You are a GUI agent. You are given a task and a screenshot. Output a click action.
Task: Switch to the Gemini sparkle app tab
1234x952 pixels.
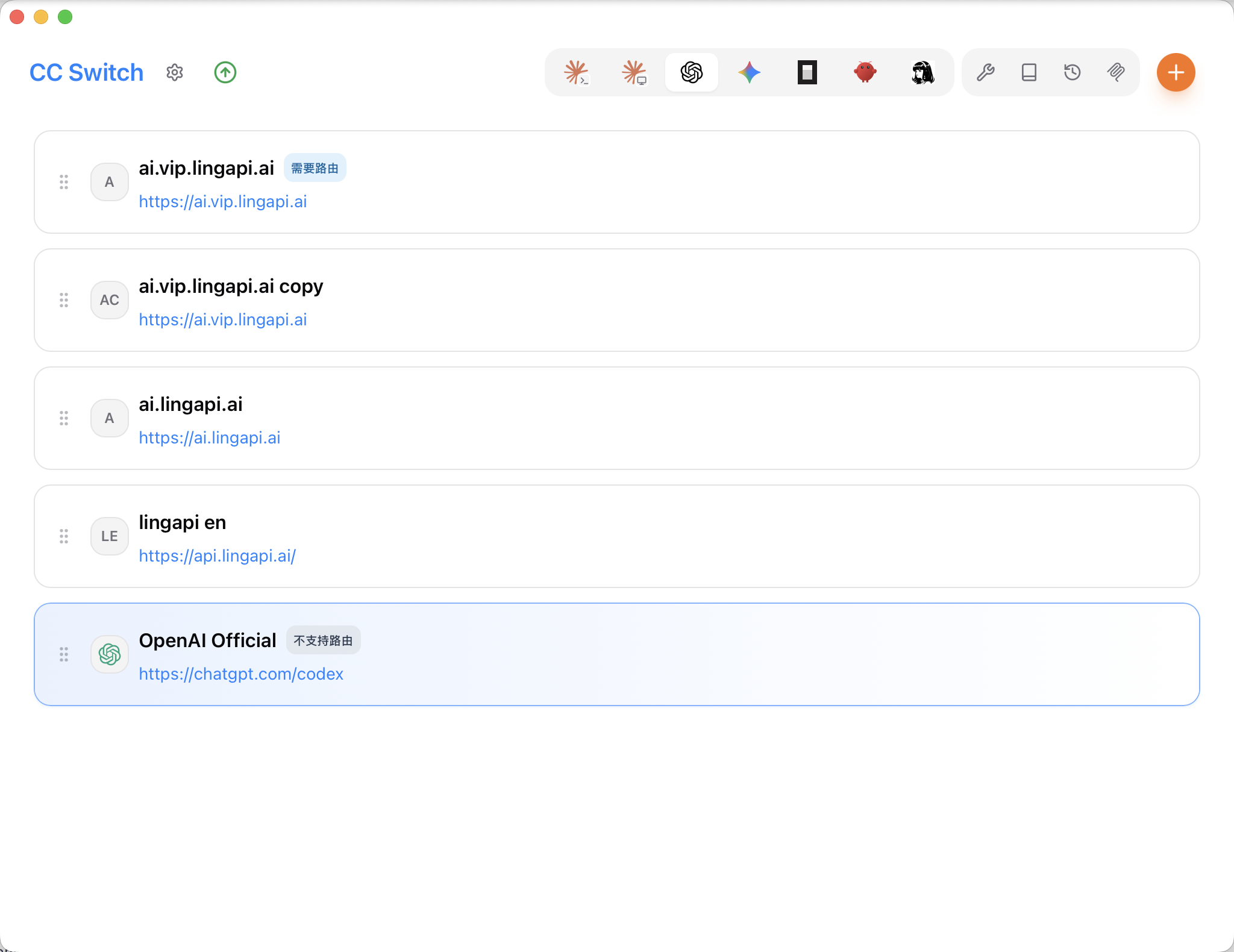(x=750, y=72)
